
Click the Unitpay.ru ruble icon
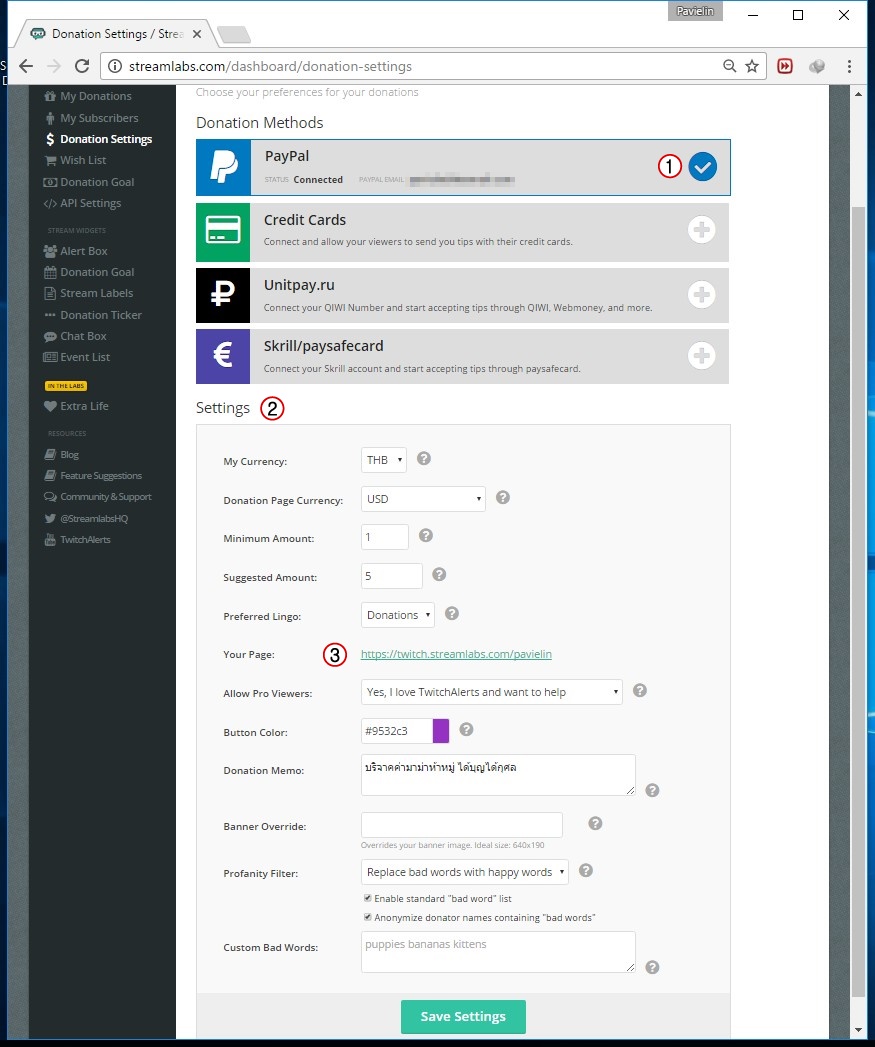tap(223, 295)
